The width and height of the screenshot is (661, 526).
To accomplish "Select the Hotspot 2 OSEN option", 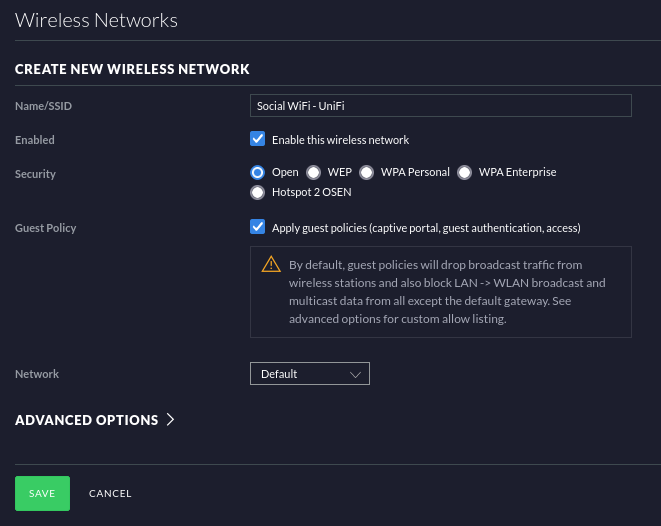I will pyautogui.click(x=257, y=192).
